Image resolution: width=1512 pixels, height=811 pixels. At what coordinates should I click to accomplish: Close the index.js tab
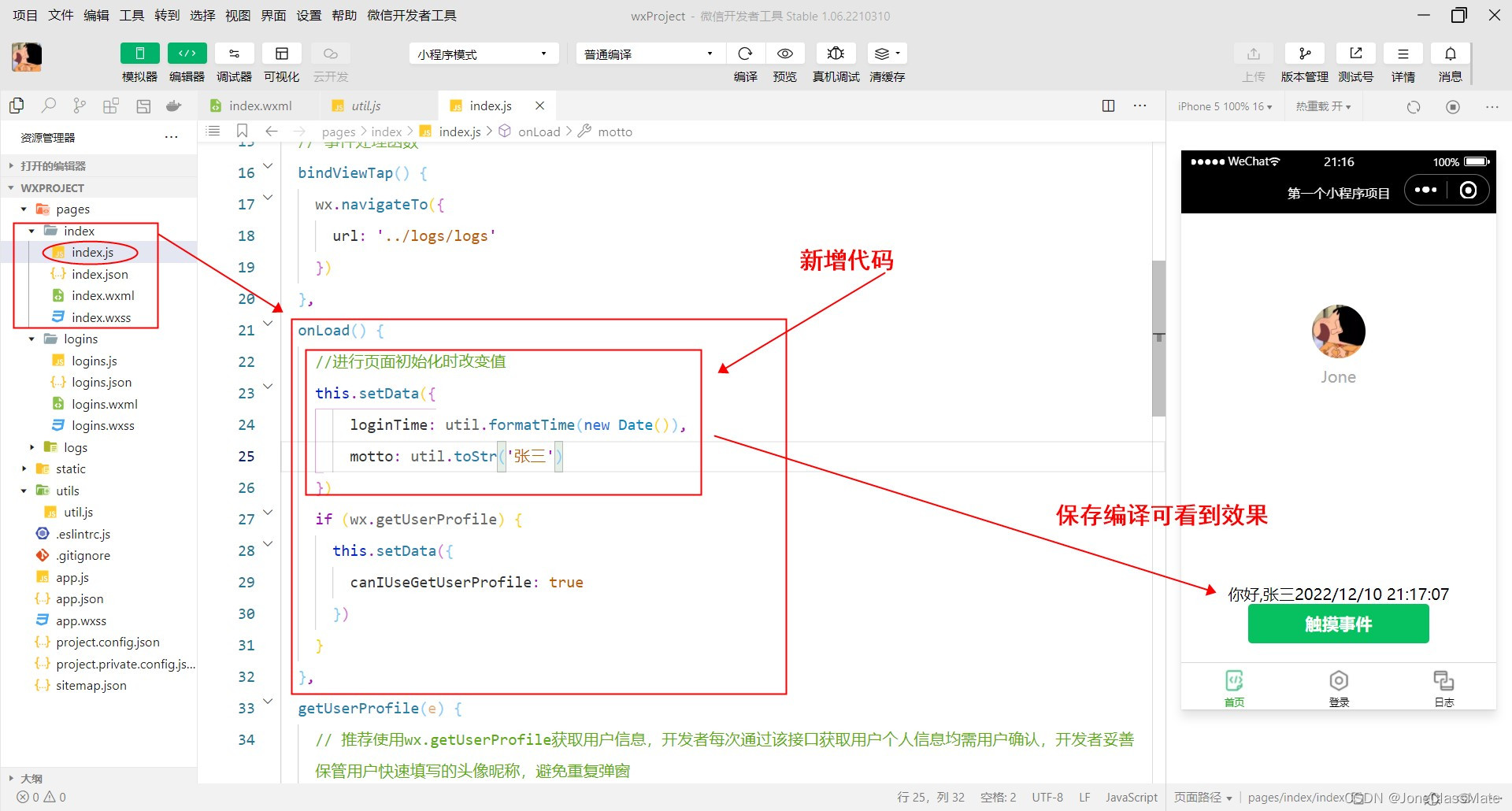[539, 106]
